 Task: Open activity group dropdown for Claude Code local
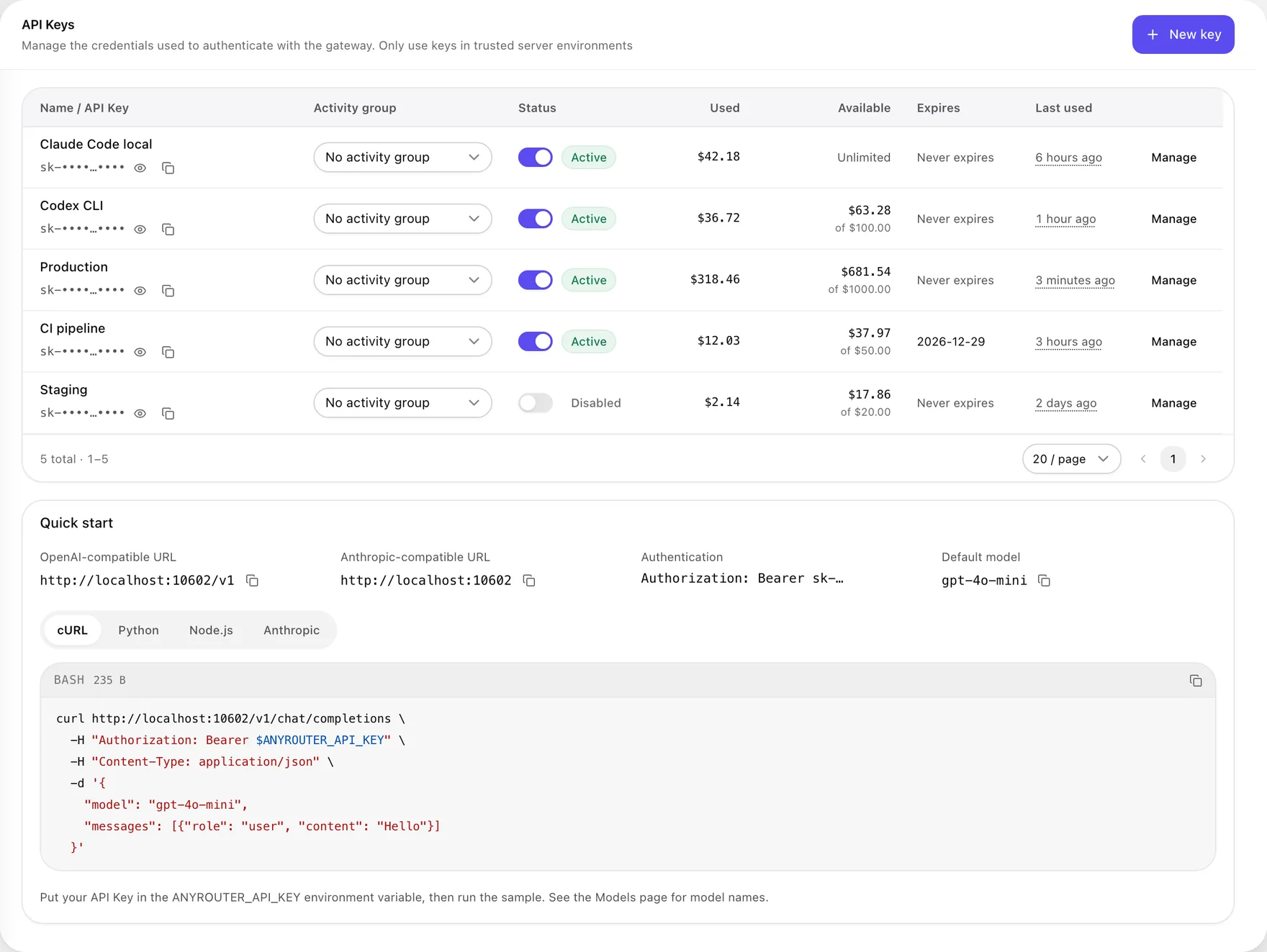click(402, 158)
